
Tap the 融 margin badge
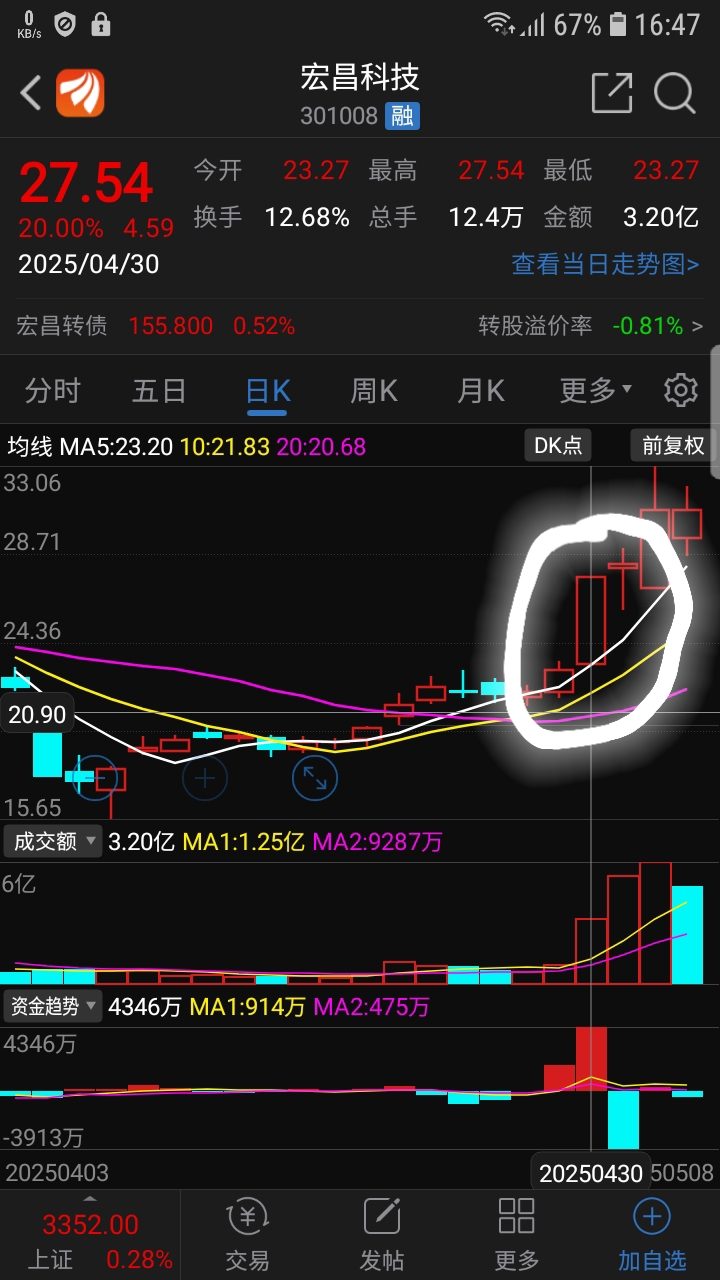click(402, 116)
